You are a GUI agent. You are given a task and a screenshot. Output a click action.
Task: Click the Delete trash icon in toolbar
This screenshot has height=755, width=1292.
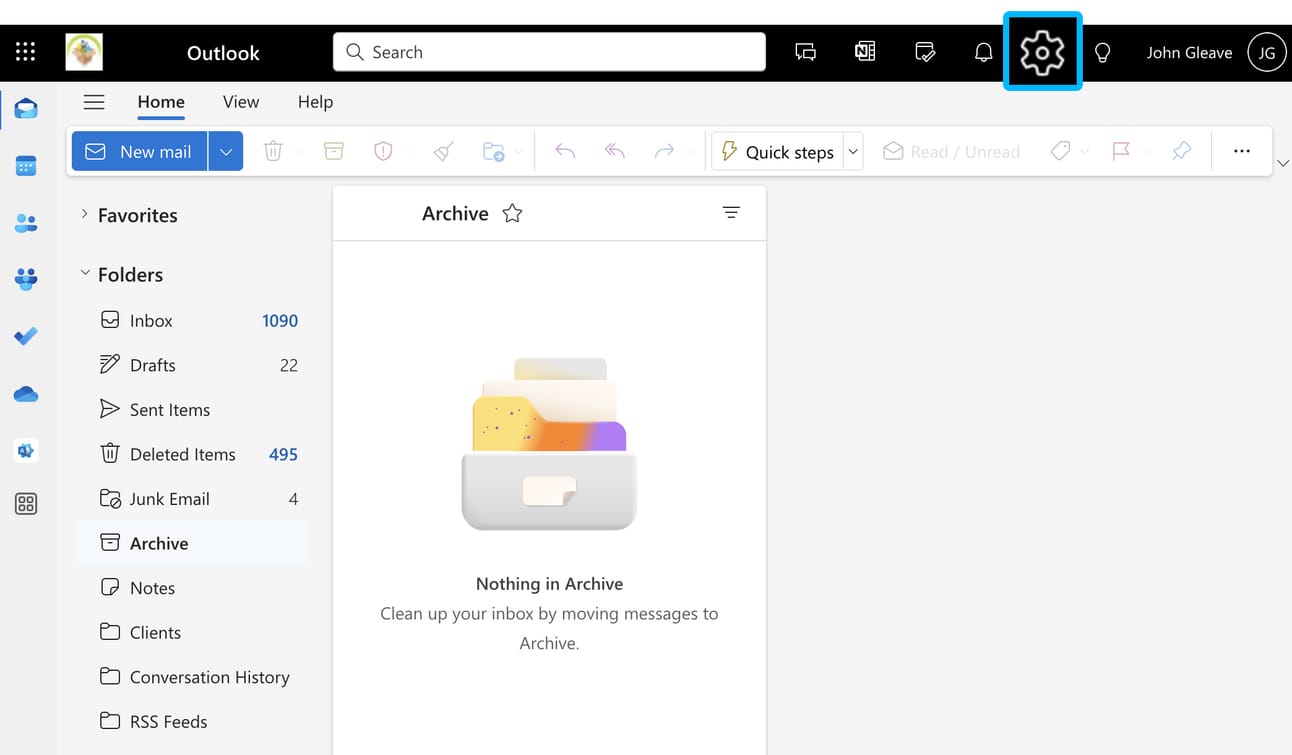[273, 151]
